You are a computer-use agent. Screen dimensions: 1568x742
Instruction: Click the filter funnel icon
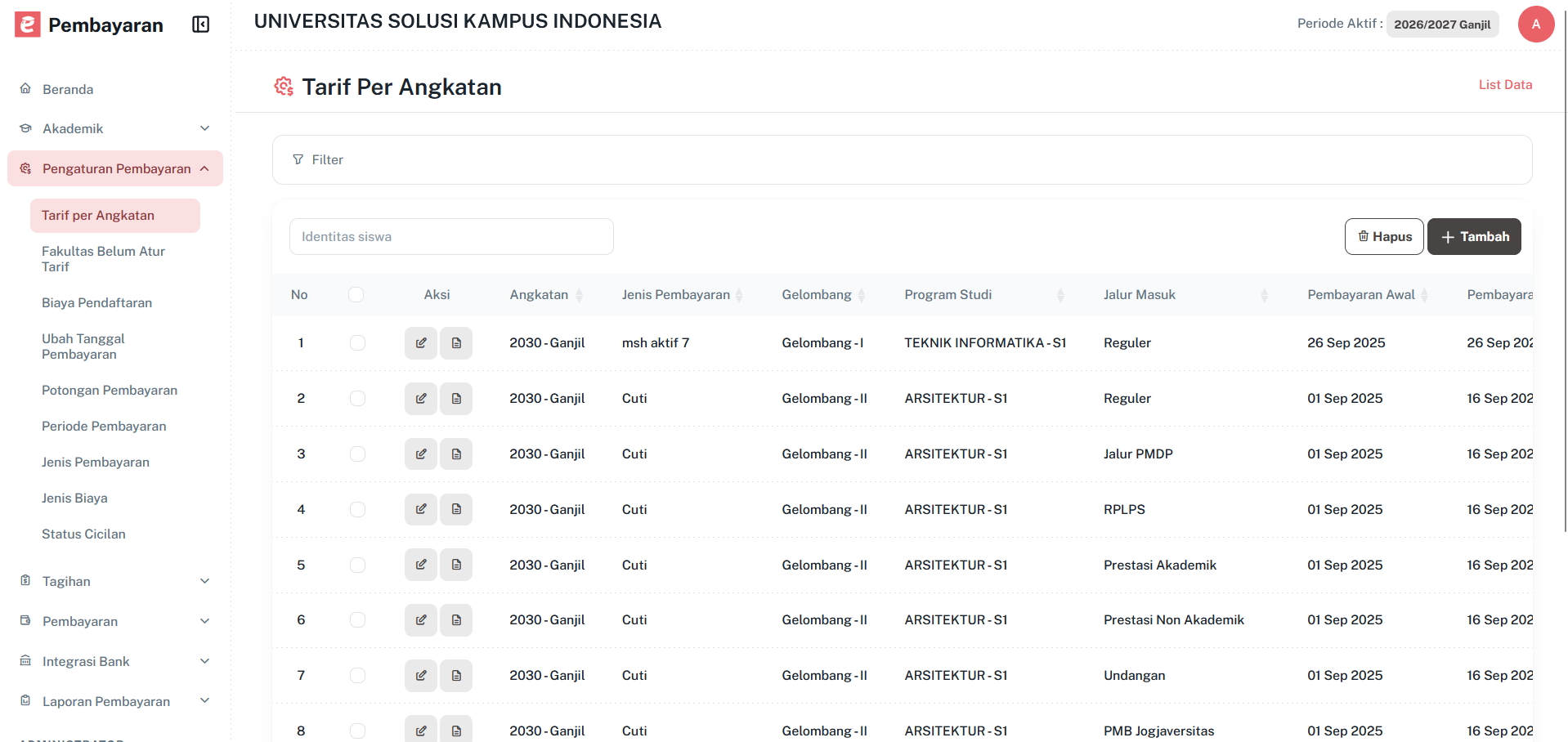click(x=298, y=159)
